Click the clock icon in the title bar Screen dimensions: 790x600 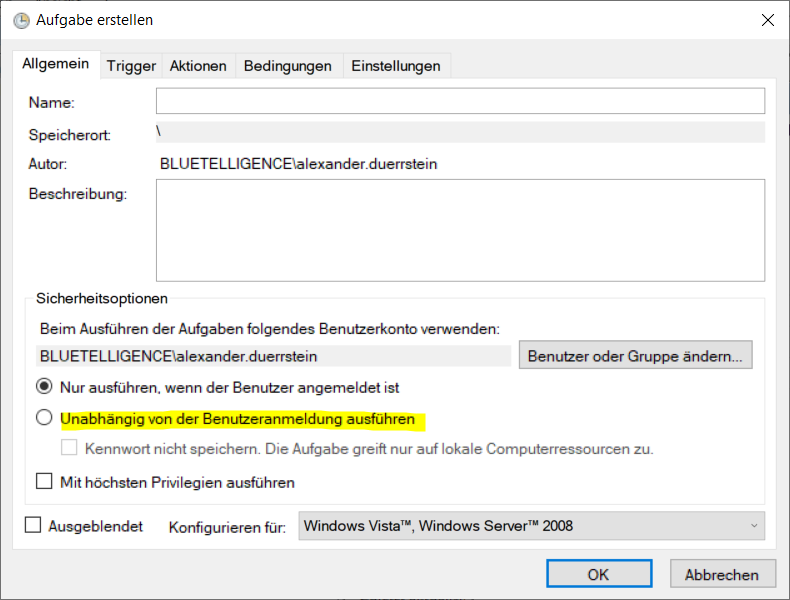click(x=21, y=20)
